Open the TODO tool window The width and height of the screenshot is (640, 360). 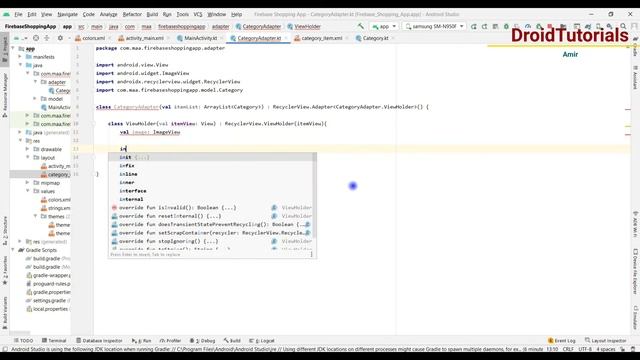pyautogui.click(x=23, y=340)
